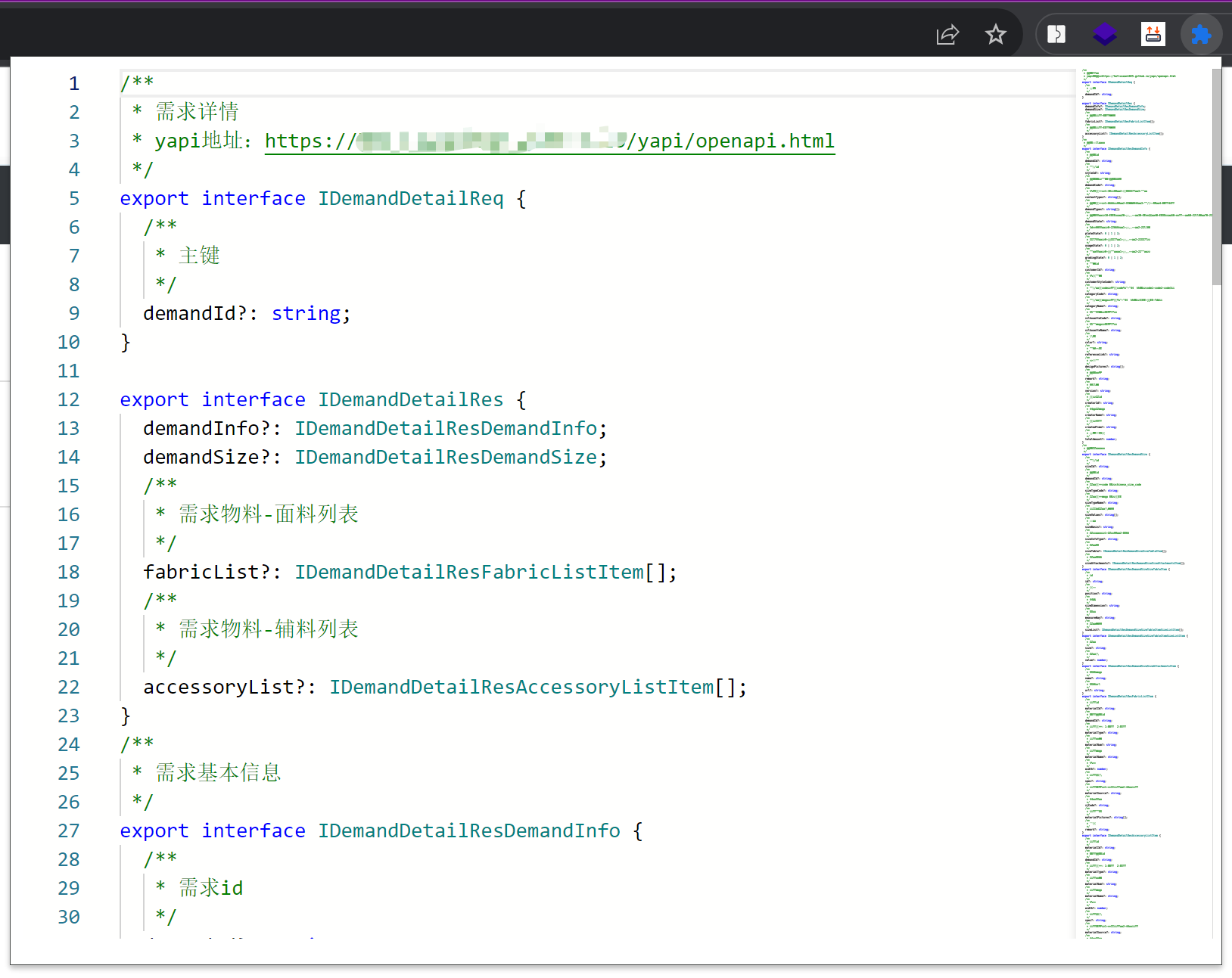The image size is (1232, 978).
Task: Click the demandId?: property on line 9
Action: 201,313
